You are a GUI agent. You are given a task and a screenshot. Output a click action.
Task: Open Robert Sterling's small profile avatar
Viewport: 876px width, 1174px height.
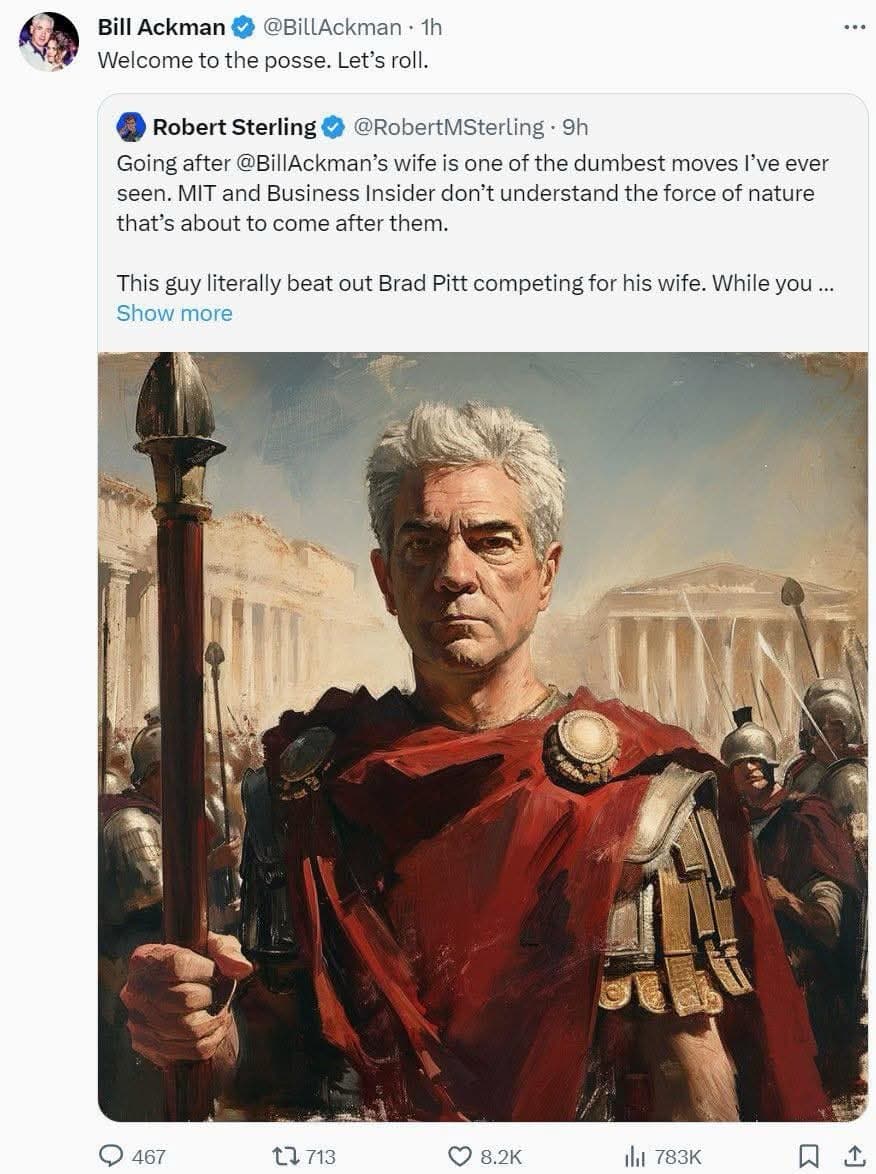pos(130,127)
